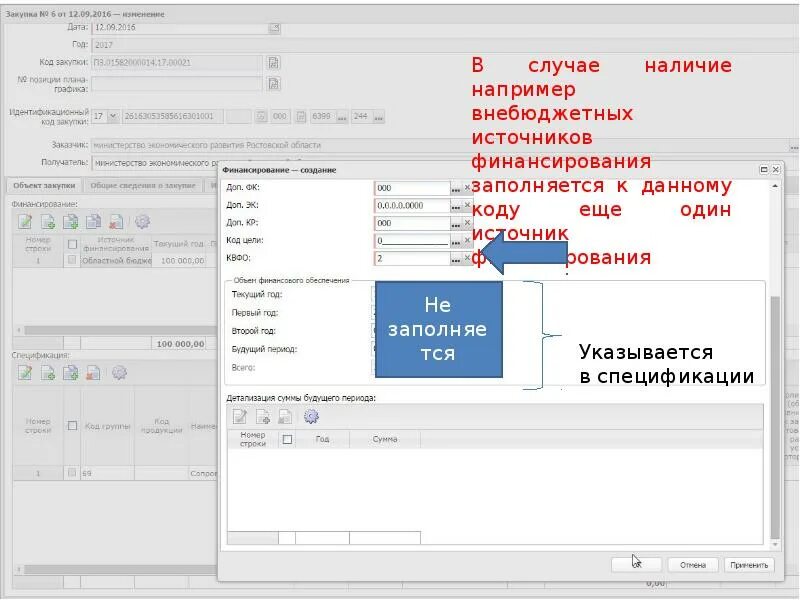Select the edit icon in Финансирование toolbar
This screenshot has height=600, width=800.
[x=25, y=220]
